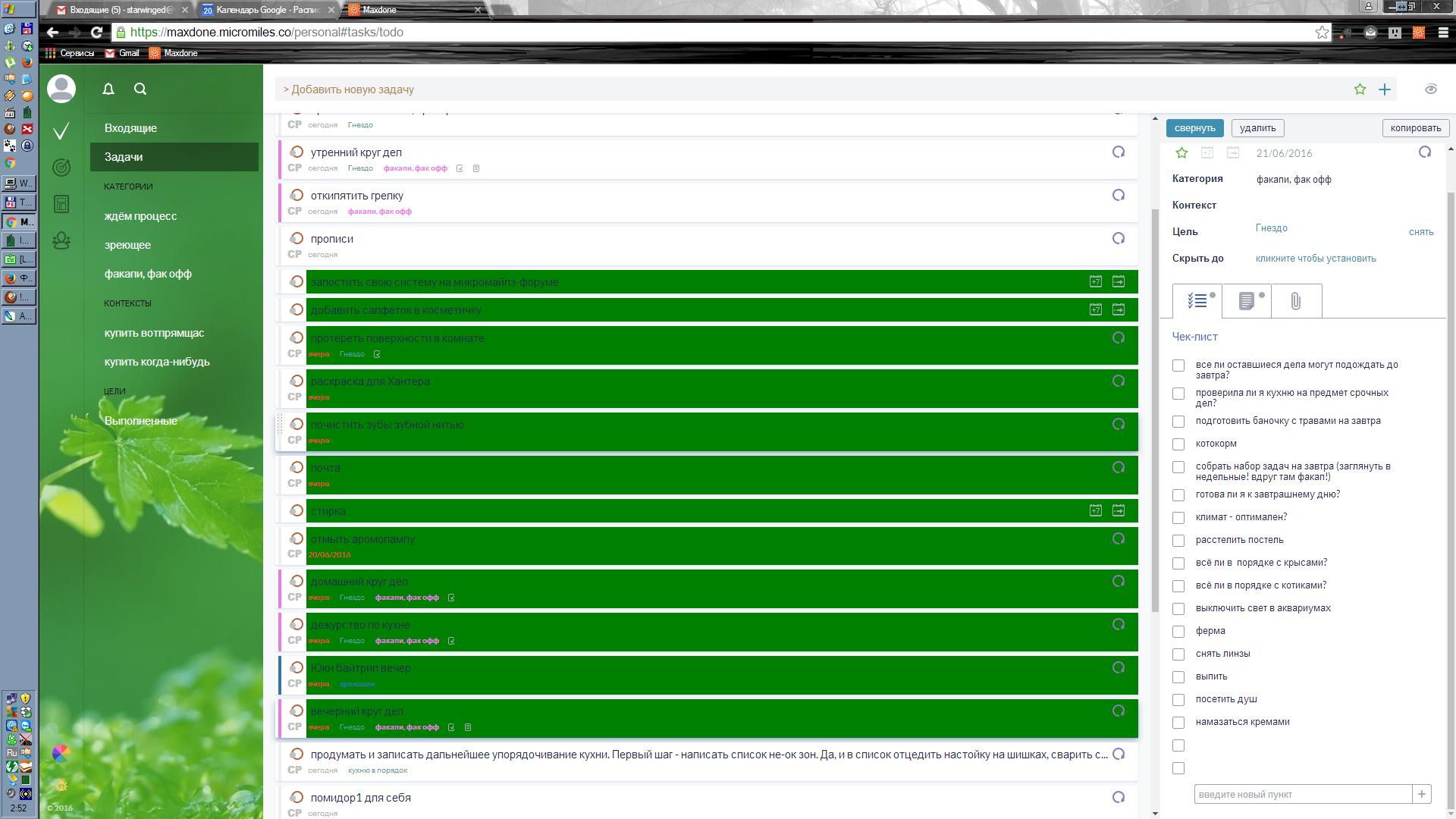This screenshot has height=819, width=1456.
Task: Toggle the eye visibility icon
Action: pyautogui.click(x=1431, y=89)
